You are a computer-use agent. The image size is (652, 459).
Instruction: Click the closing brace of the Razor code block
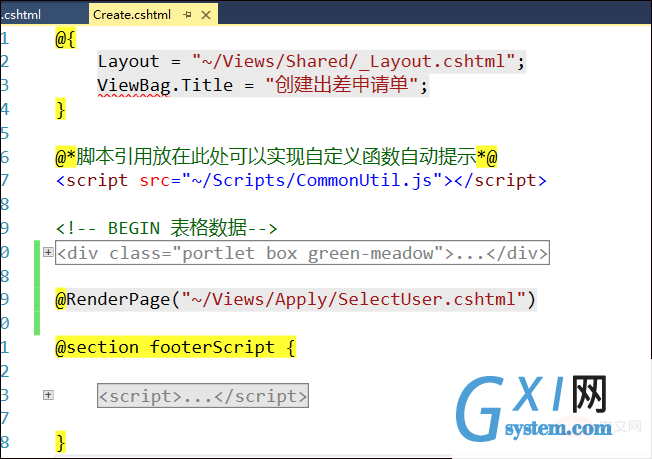click(x=61, y=109)
